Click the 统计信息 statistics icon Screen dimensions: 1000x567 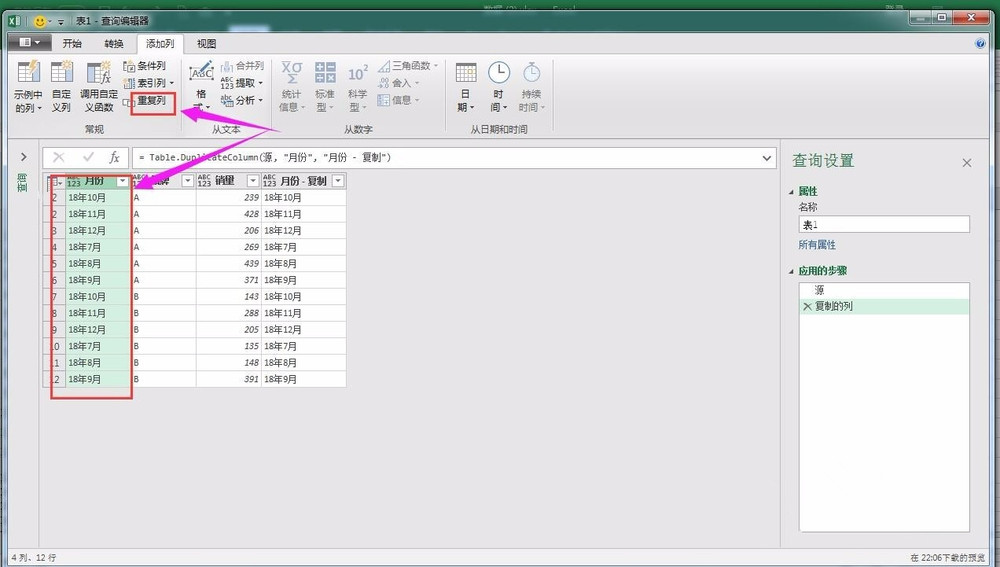[x=292, y=73]
